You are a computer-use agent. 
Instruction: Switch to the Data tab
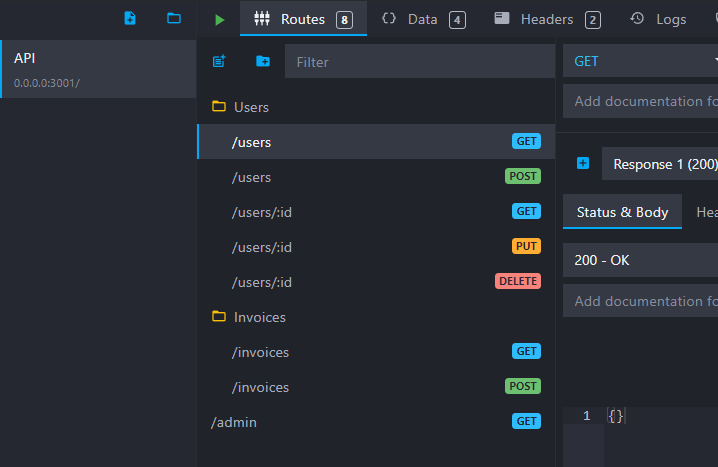(423, 19)
